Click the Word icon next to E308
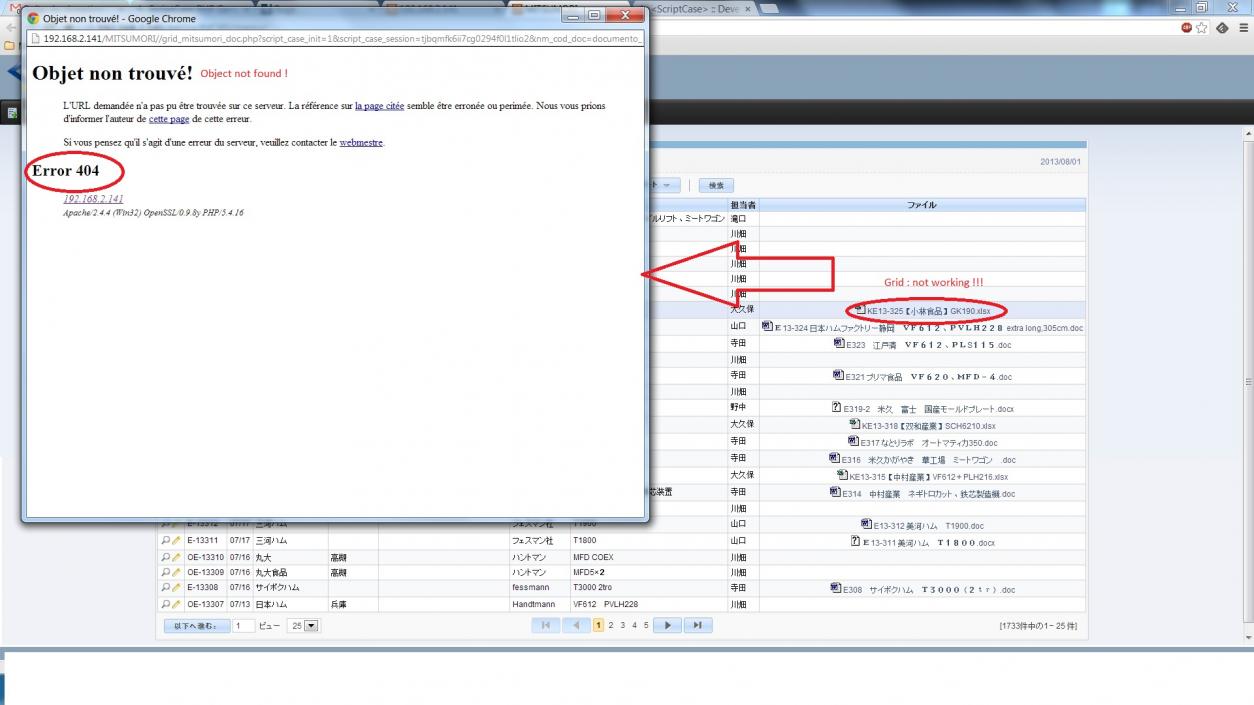This screenshot has height=705, width=1254. 835,588
